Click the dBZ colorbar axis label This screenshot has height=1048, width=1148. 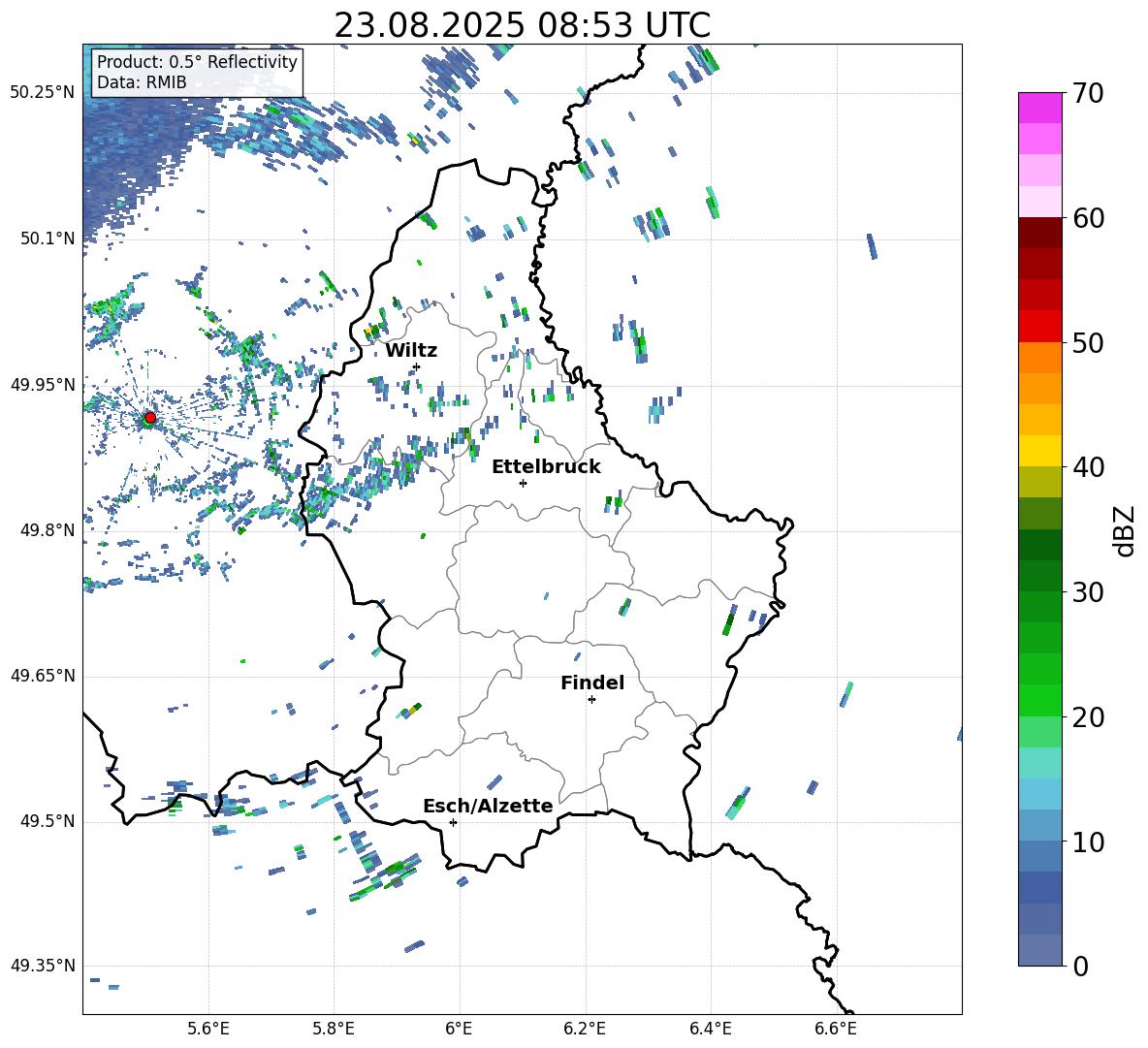pyautogui.click(x=1126, y=530)
